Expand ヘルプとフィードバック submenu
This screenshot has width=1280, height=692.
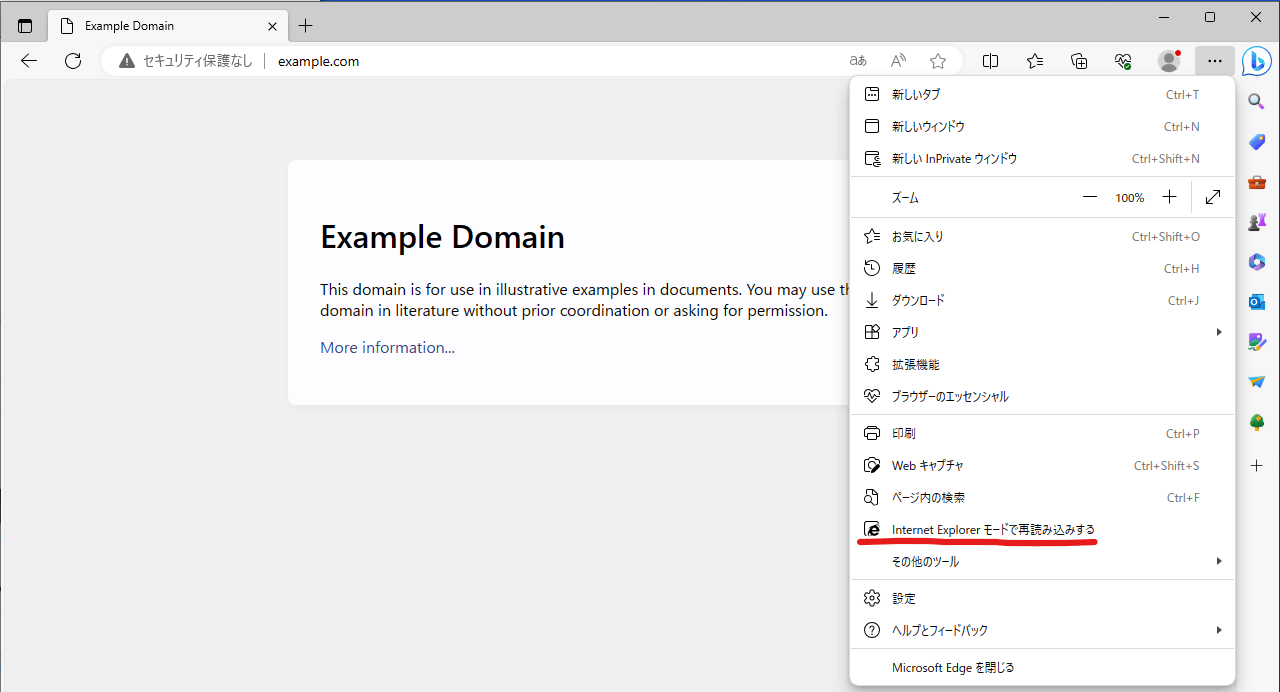click(x=1042, y=631)
